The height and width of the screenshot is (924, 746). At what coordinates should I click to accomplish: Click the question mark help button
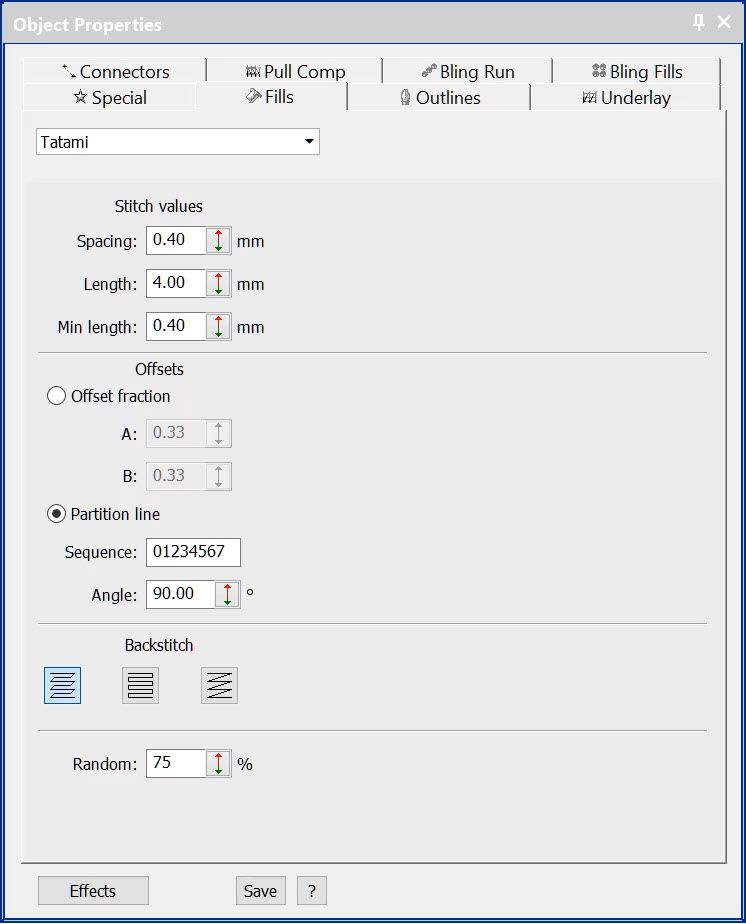312,891
